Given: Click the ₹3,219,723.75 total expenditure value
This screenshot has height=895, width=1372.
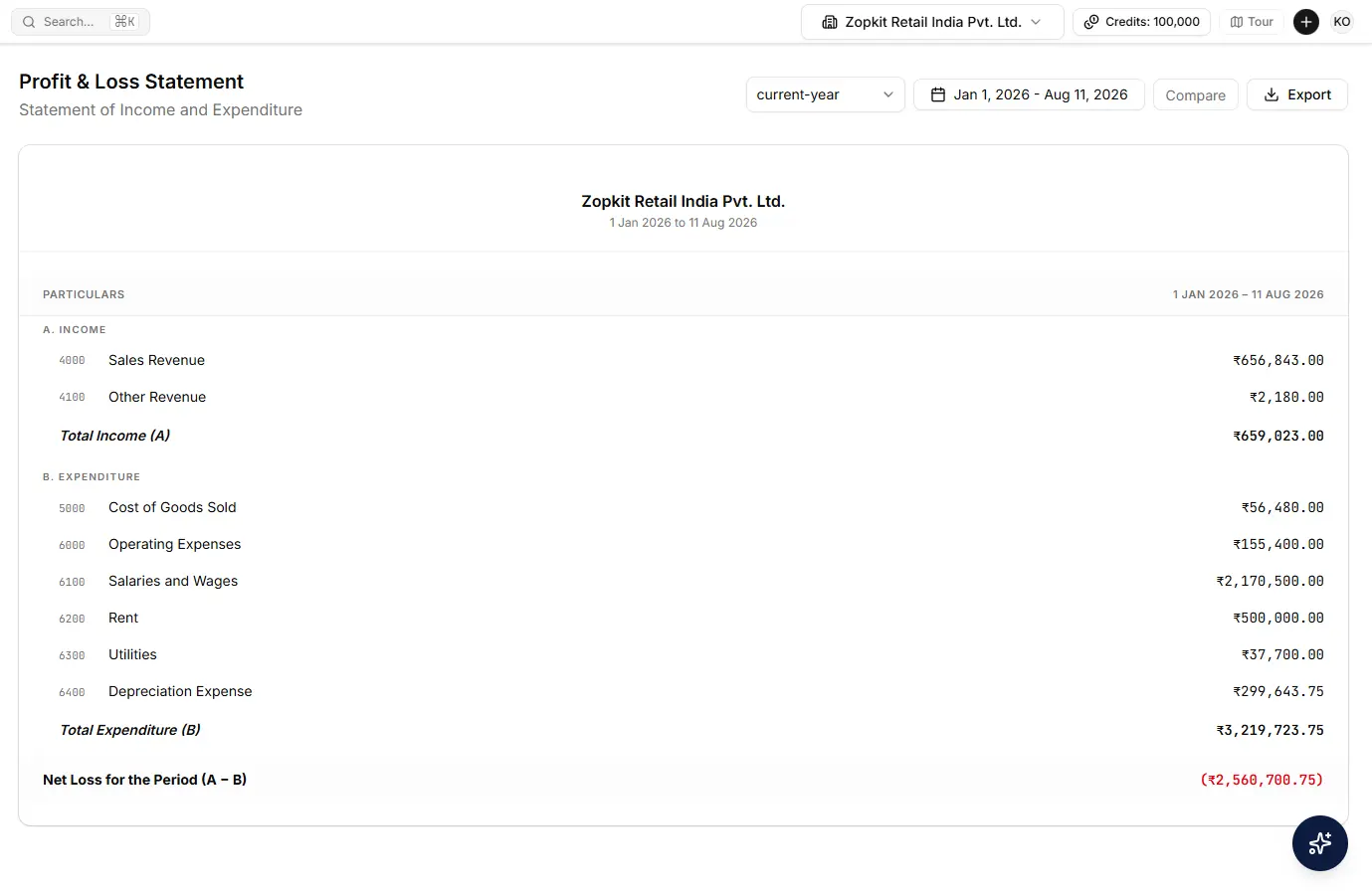Looking at the screenshot, I should 1270,730.
